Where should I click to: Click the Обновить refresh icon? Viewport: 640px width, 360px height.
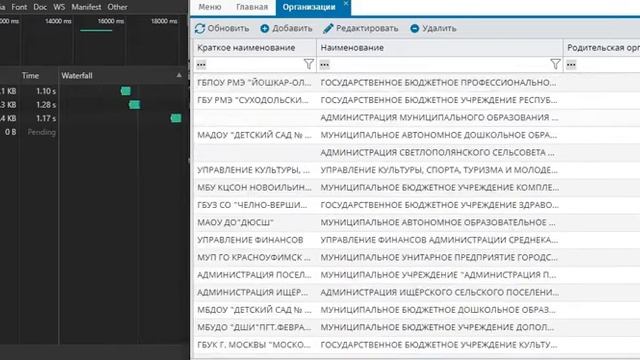(x=200, y=28)
